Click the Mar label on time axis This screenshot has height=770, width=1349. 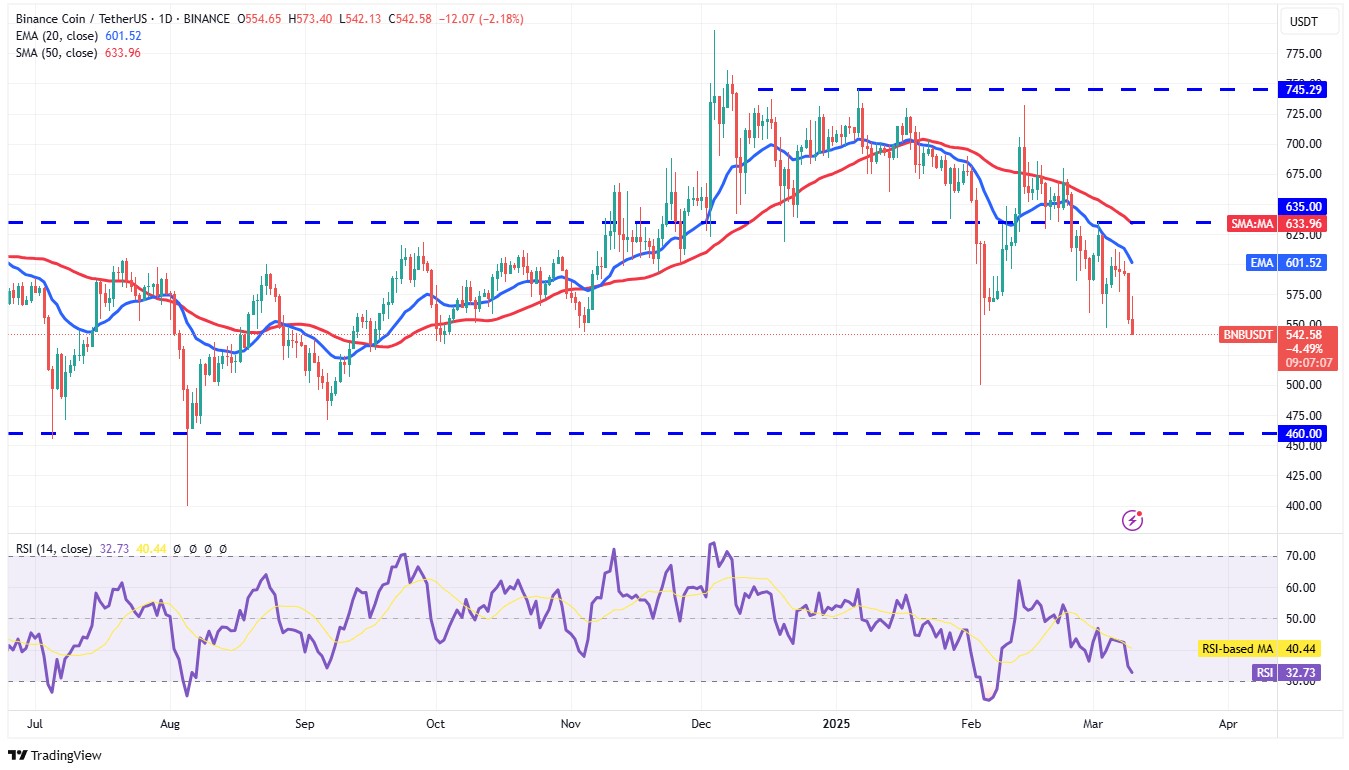tap(1095, 722)
